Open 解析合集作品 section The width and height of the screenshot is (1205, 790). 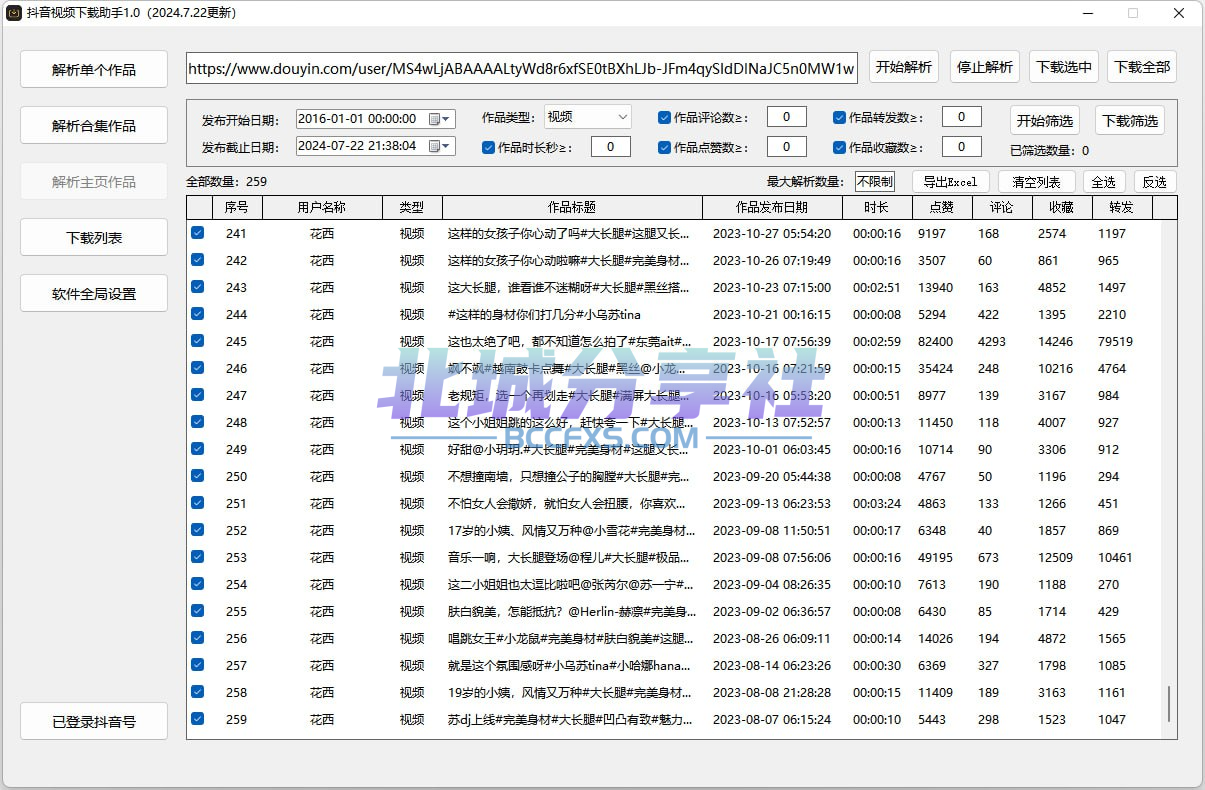coord(94,126)
